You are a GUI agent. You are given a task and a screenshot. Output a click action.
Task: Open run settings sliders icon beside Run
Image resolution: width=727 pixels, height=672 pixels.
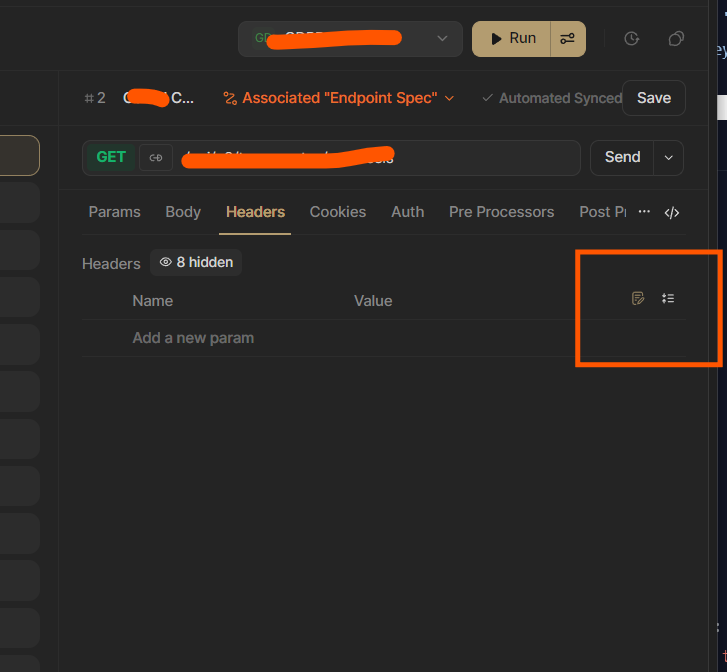click(567, 39)
